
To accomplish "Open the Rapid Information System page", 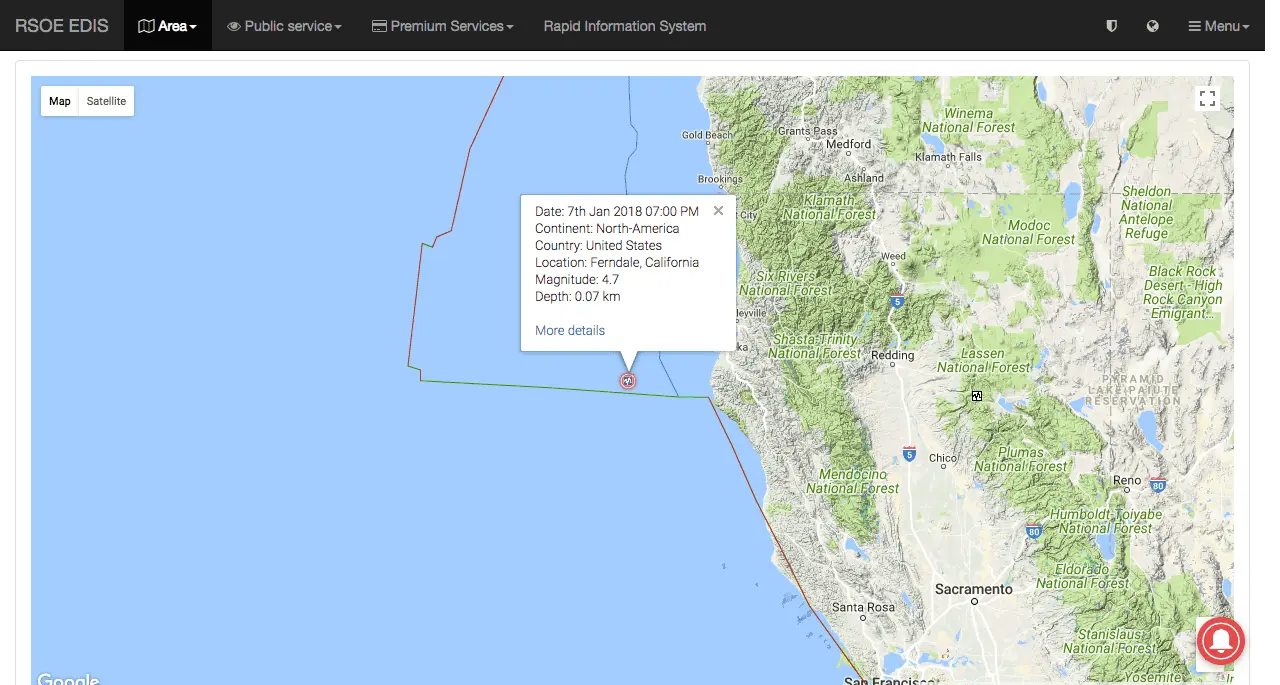I will point(624,26).
